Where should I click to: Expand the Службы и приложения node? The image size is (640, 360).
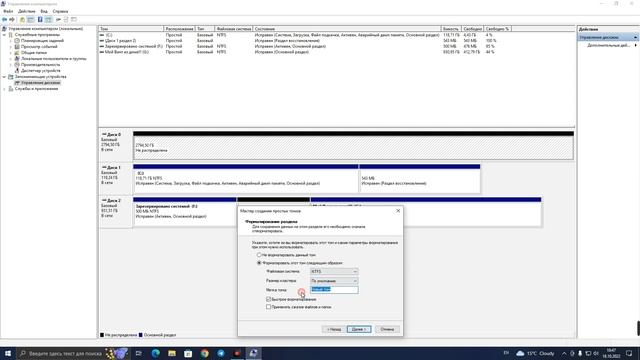[4, 89]
